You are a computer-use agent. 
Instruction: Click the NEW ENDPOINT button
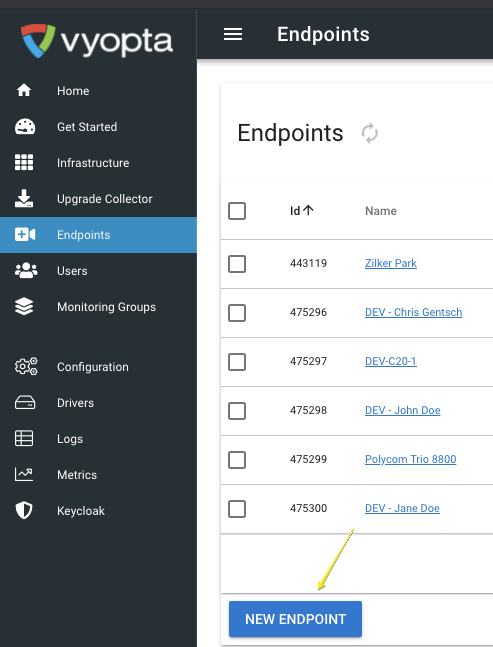pos(295,619)
